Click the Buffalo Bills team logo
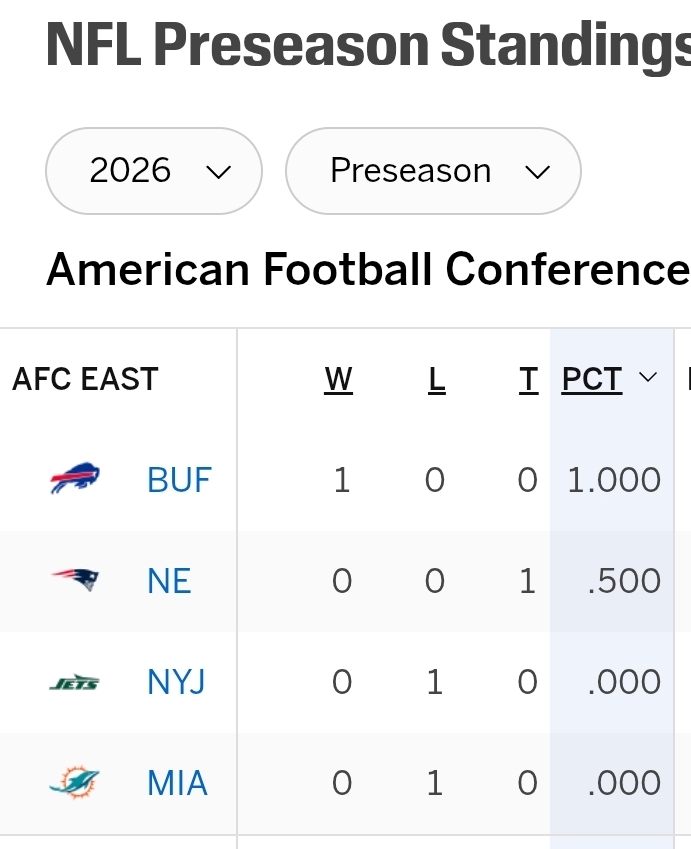Image resolution: width=691 pixels, height=849 pixels. (75, 478)
